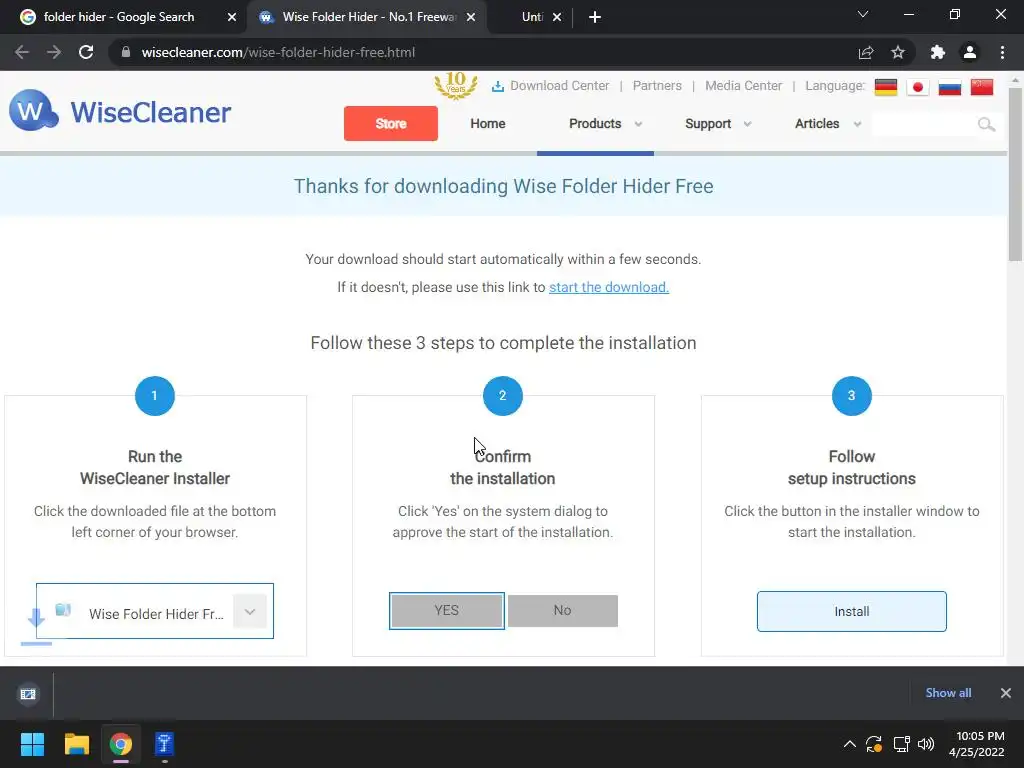Share this page icon in address bar
Screen dimensions: 1024x768
pyautogui.click(x=866, y=52)
